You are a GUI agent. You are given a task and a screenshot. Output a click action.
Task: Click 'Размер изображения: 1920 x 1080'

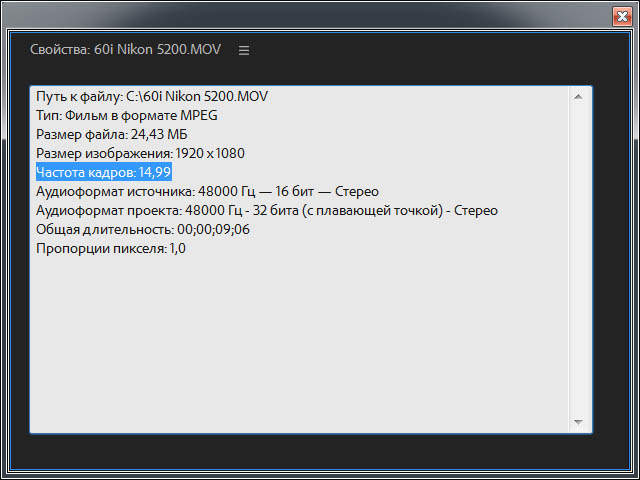(x=140, y=153)
